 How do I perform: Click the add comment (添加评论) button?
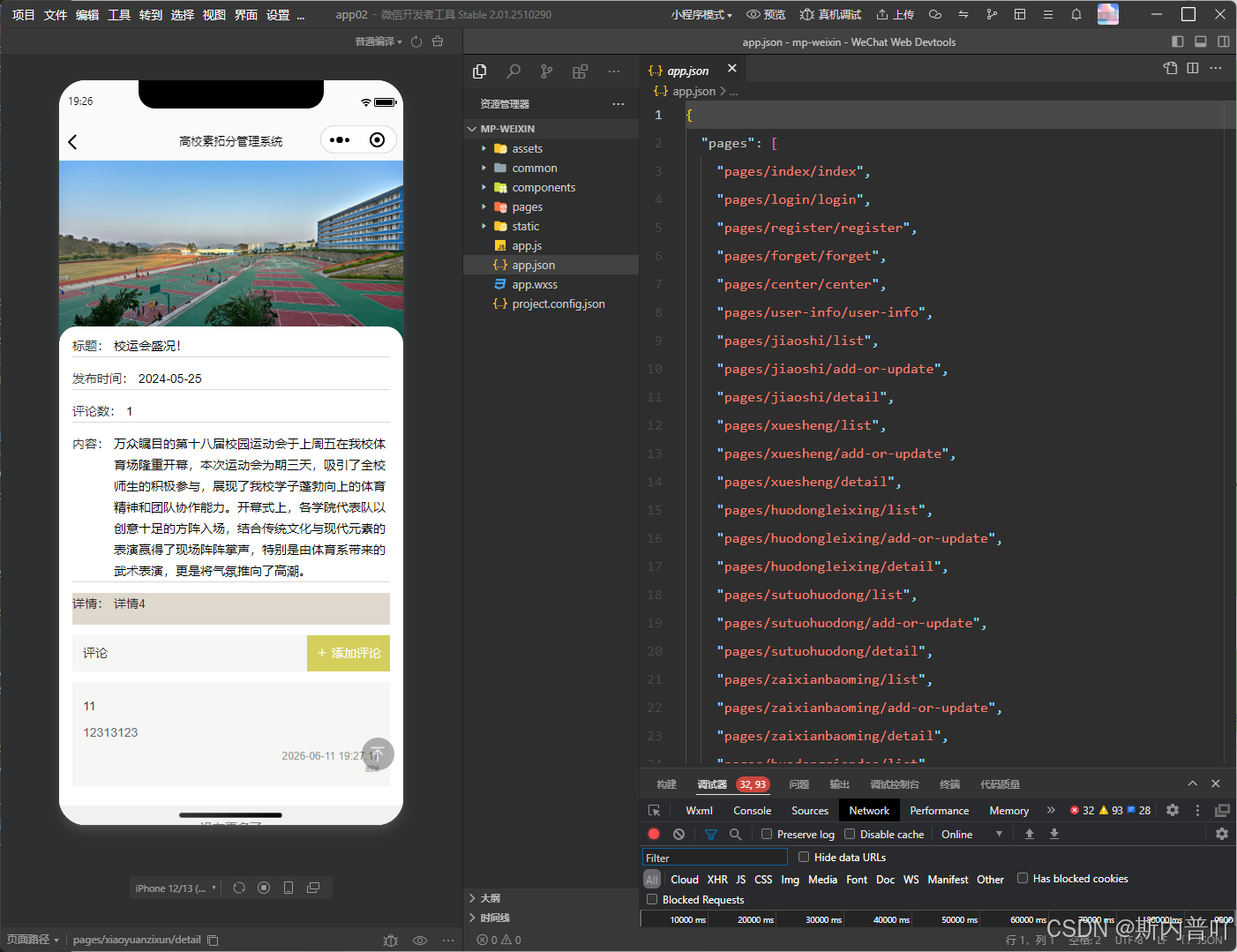coord(349,653)
